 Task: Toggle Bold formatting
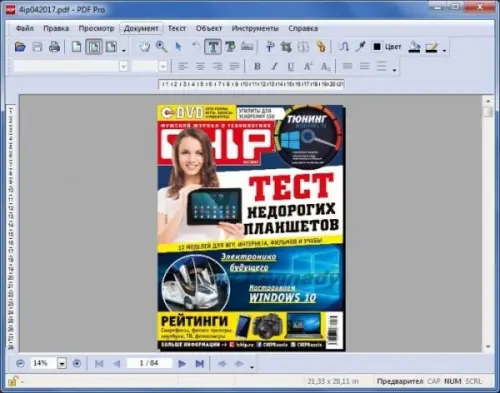(x=257, y=66)
